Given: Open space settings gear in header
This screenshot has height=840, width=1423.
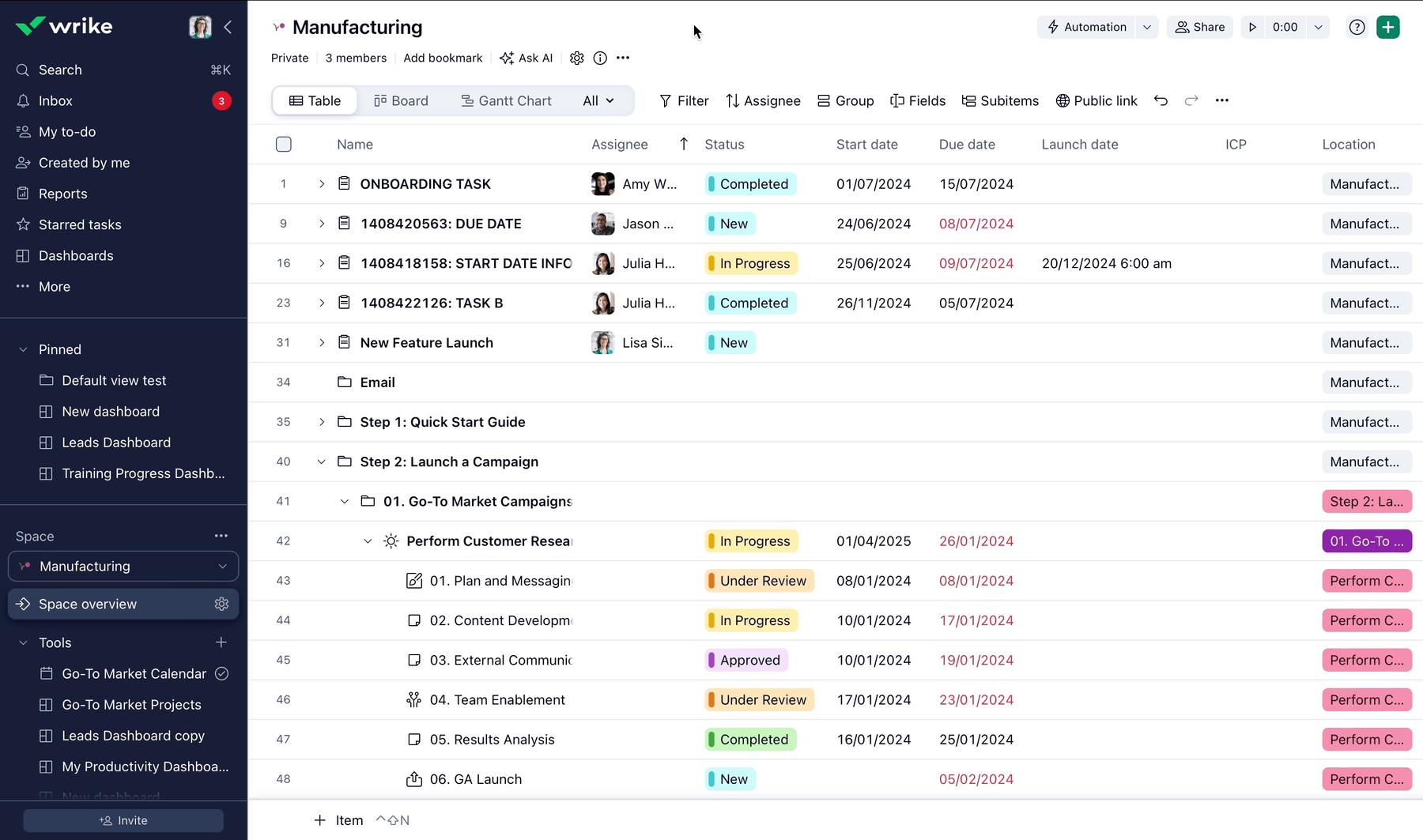Looking at the screenshot, I should coord(577,58).
